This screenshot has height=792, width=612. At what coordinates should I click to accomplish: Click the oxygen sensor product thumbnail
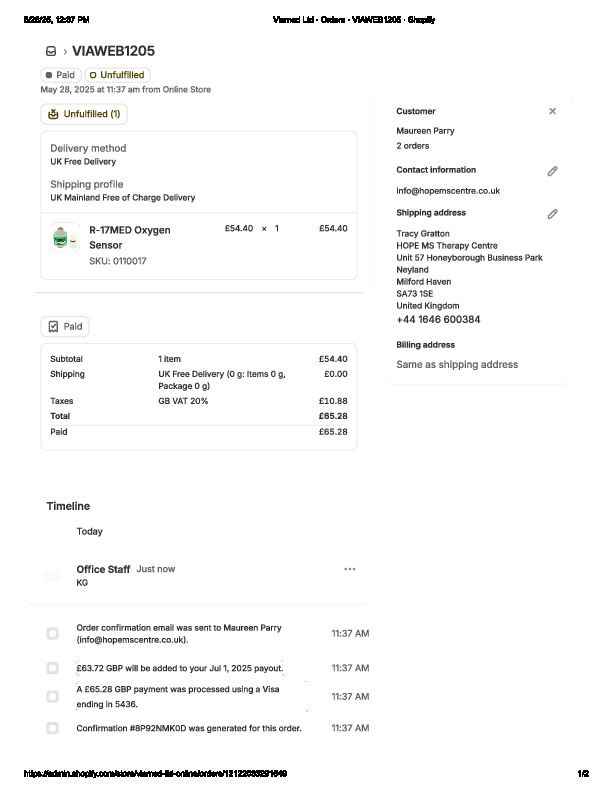pos(65,238)
